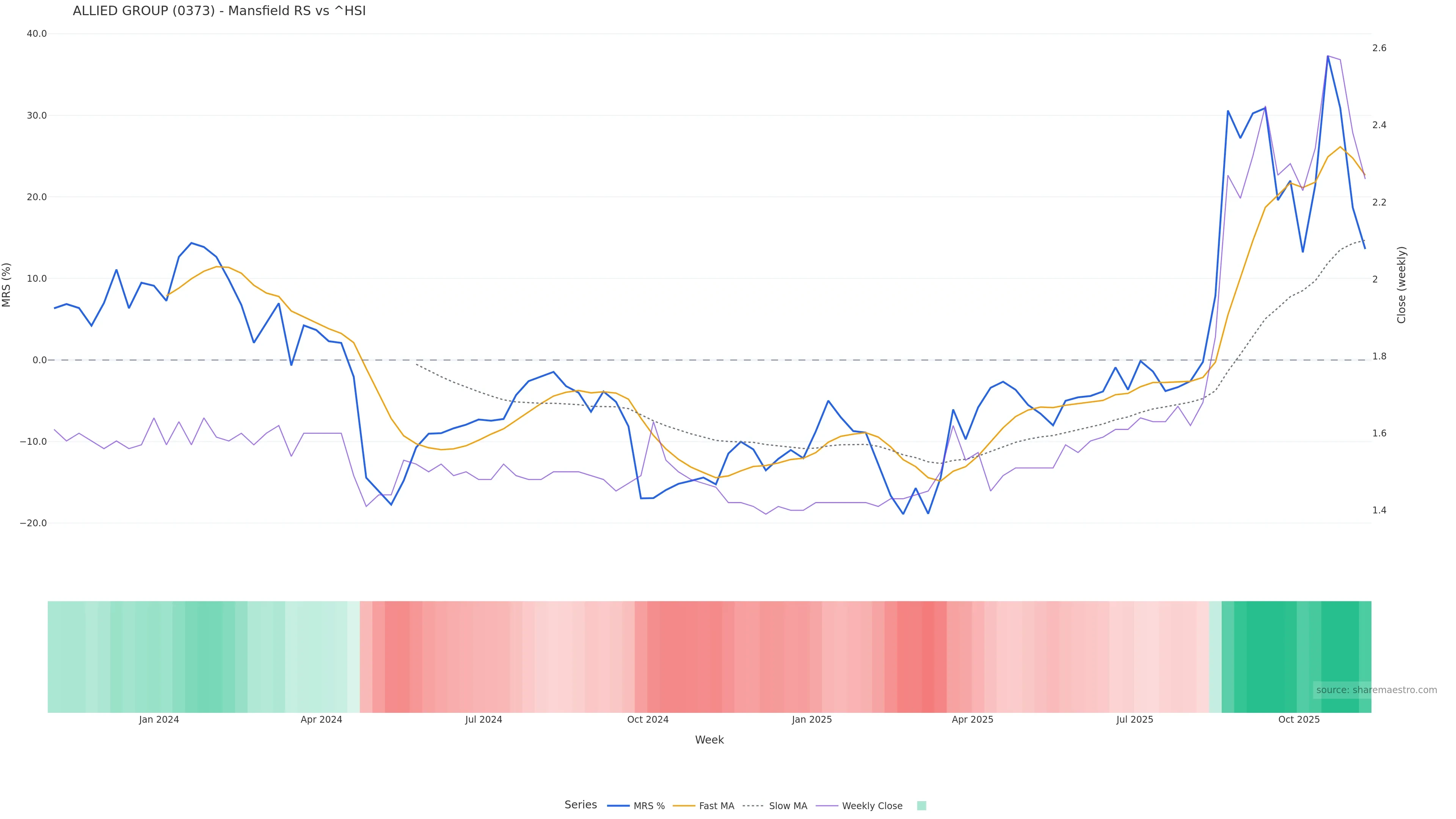Viewport: 1456px width, 819px height.
Task: Click the 'Jan 2024' x-axis tick label
Action: pyautogui.click(x=159, y=720)
